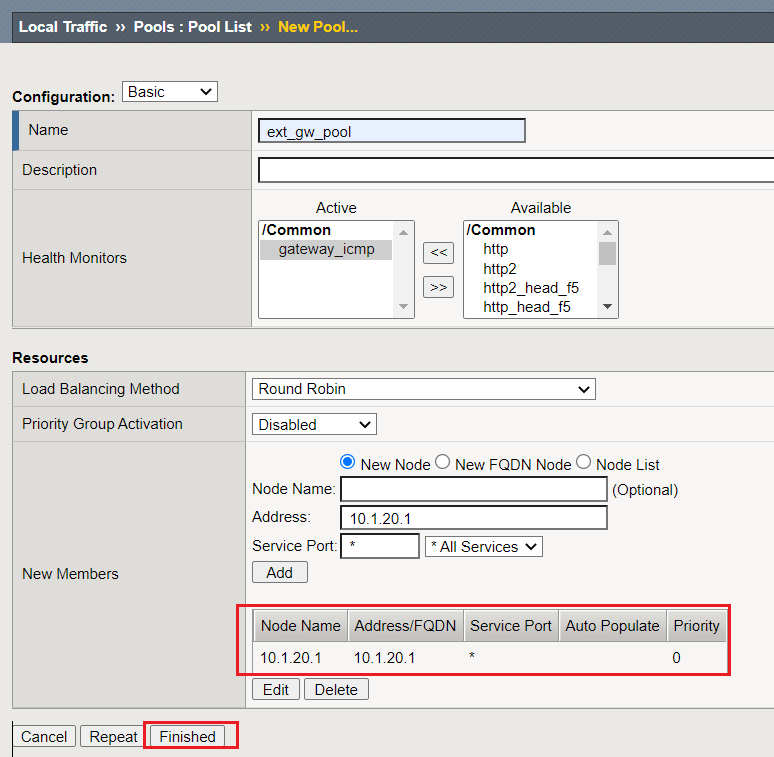Click Local Traffic in breadcrumb
774x757 pixels.
[x=63, y=27]
